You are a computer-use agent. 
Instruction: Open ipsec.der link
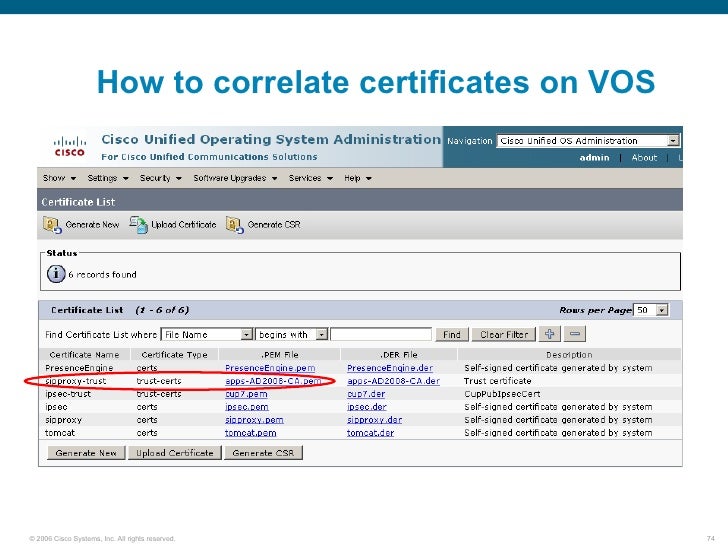367,407
